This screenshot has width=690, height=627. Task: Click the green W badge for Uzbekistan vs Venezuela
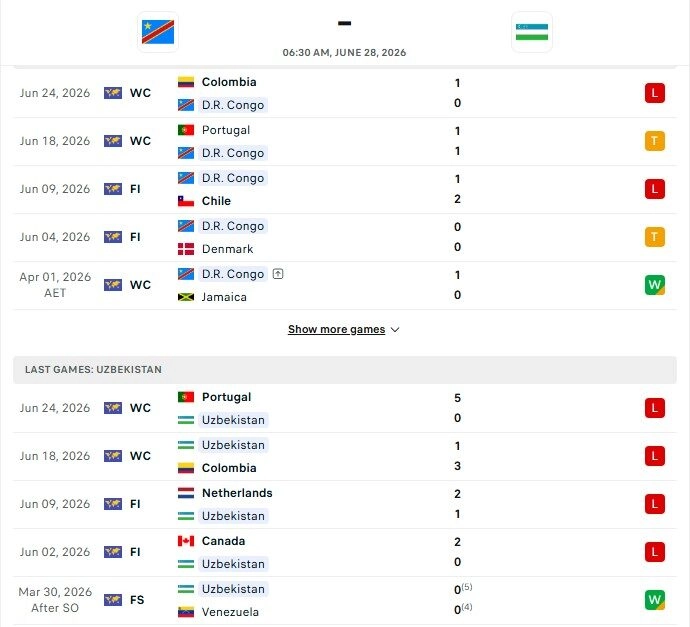pos(654,600)
